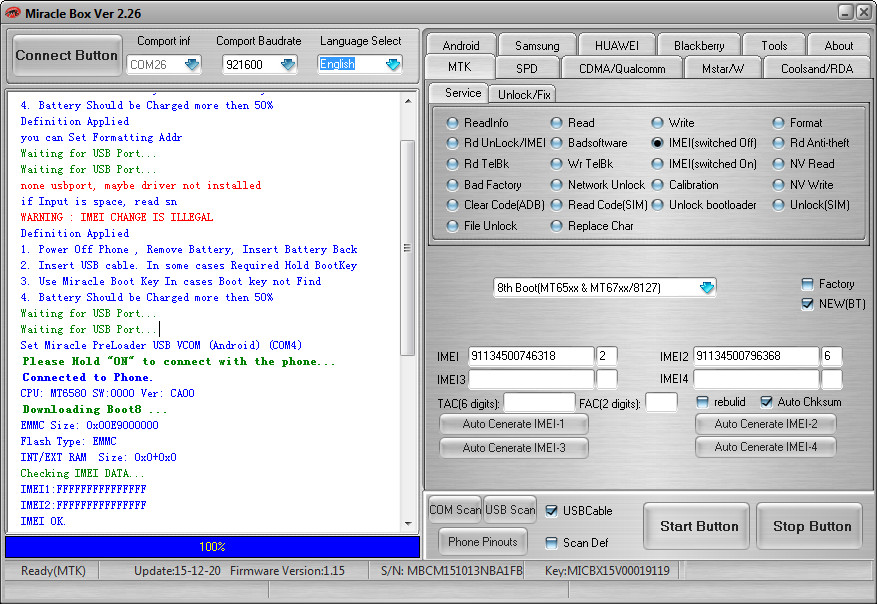Enable the Factory checkbox
877x604 pixels.
tap(807, 284)
